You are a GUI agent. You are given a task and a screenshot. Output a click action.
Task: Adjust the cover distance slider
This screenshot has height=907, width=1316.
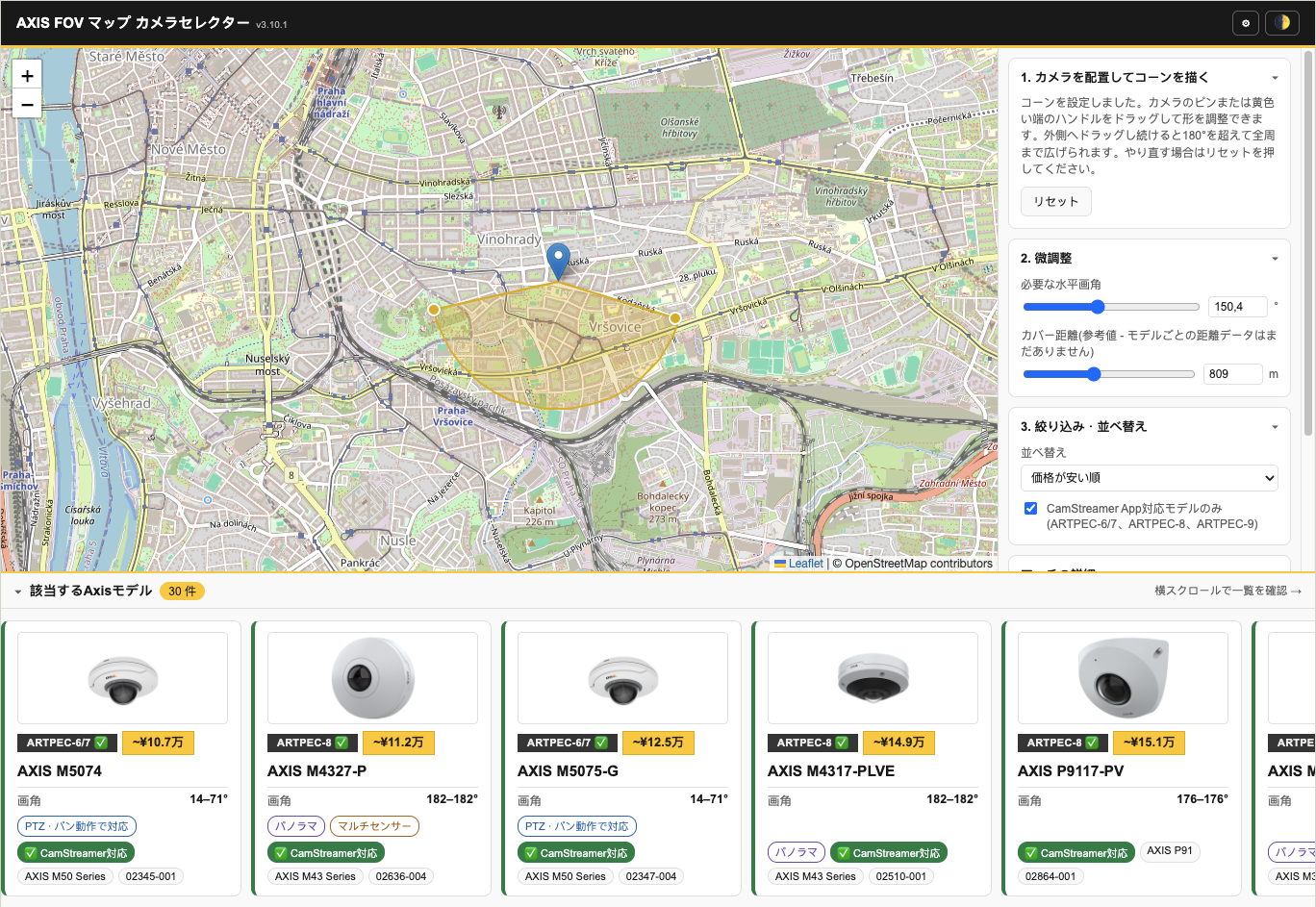pos(1108,374)
